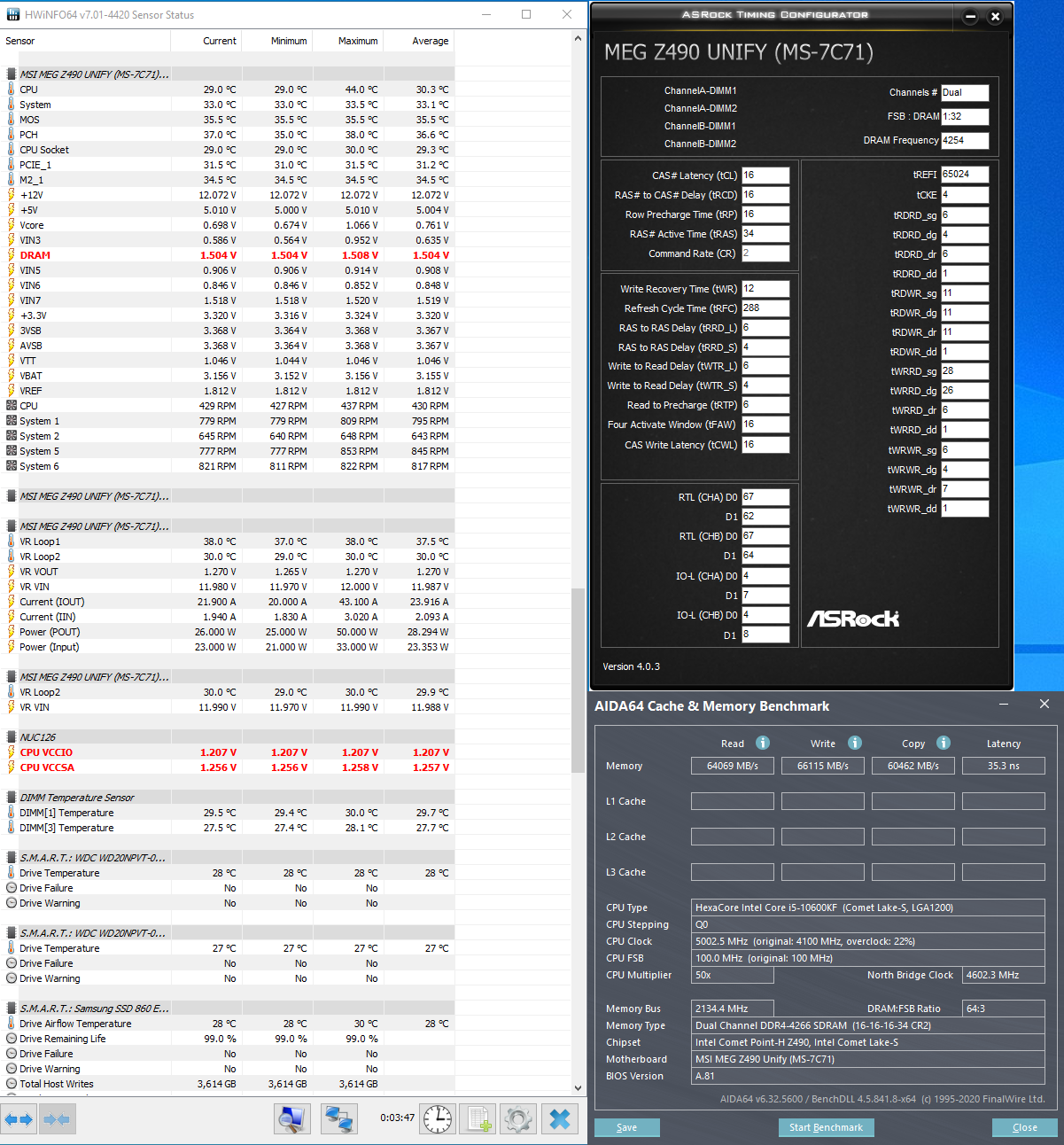The image size is (1064, 1145).
Task: Click the fan icon beside System 1 row
Action: 12,421
